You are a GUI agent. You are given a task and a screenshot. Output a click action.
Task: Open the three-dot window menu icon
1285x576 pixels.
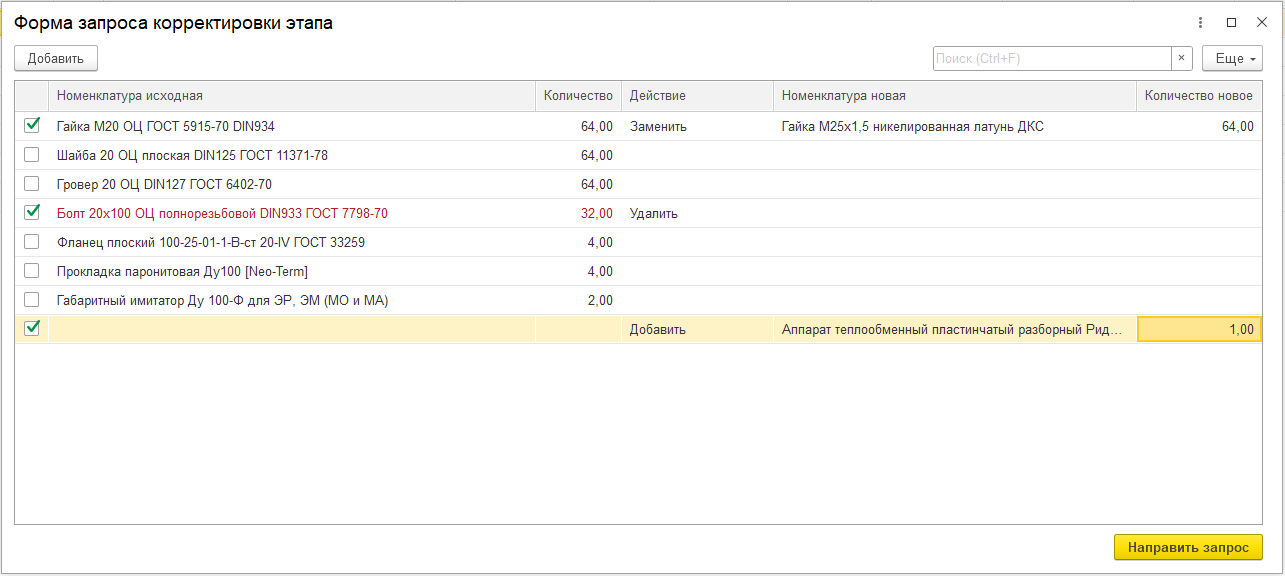[x=1200, y=22]
